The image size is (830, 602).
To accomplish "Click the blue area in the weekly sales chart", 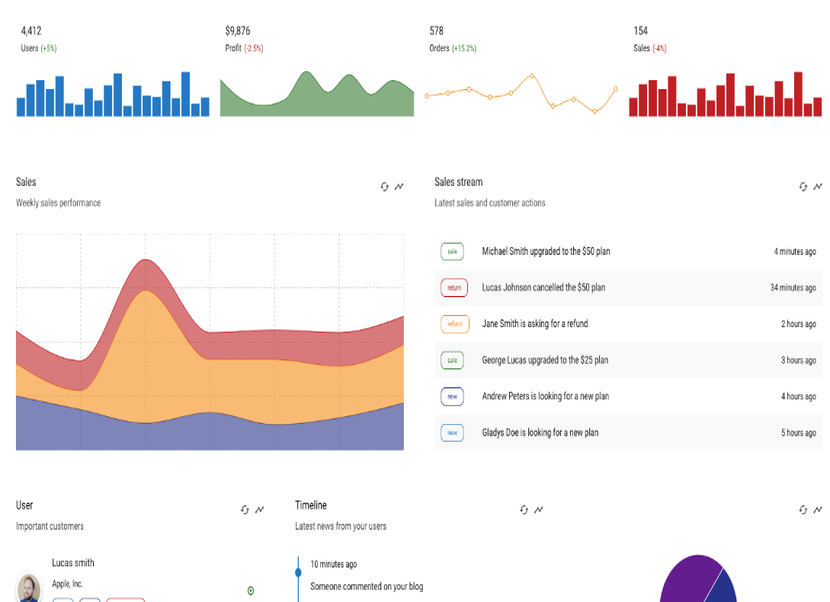I will (x=210, y=434).
